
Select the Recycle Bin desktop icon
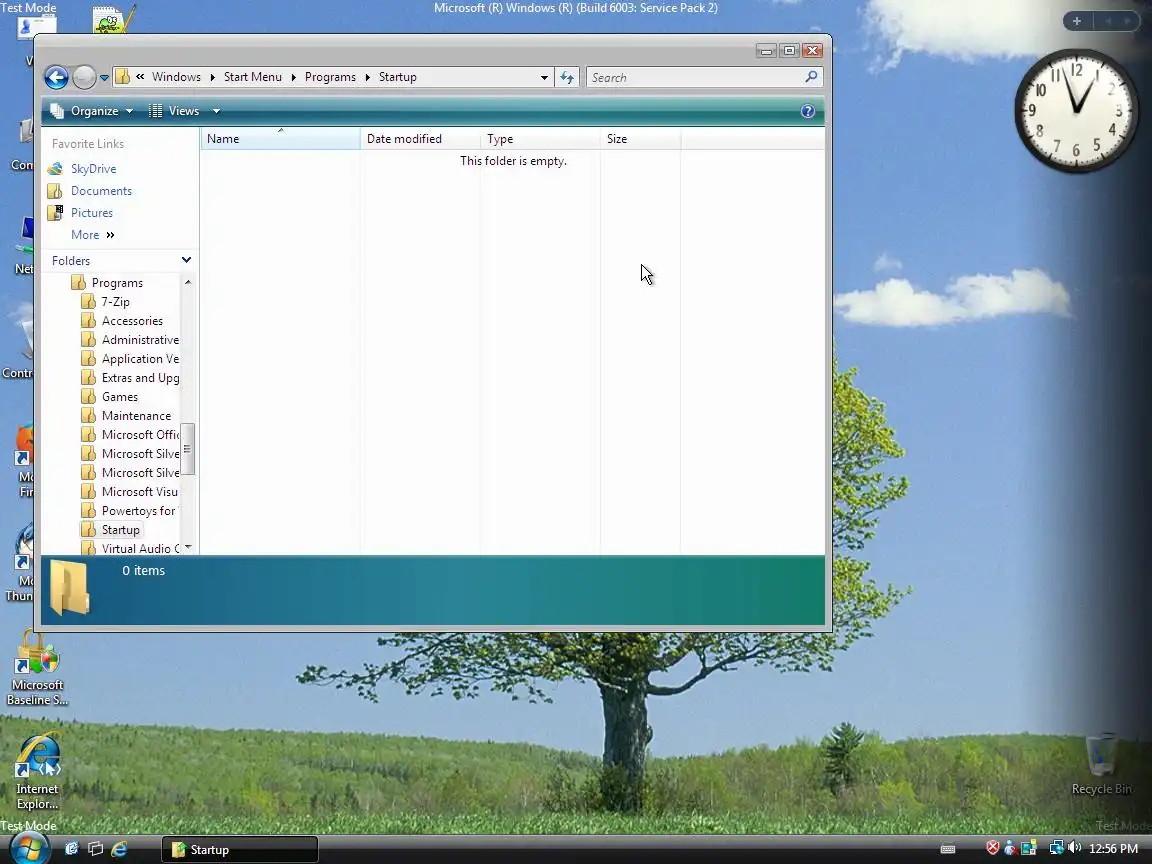point(1101,764)
